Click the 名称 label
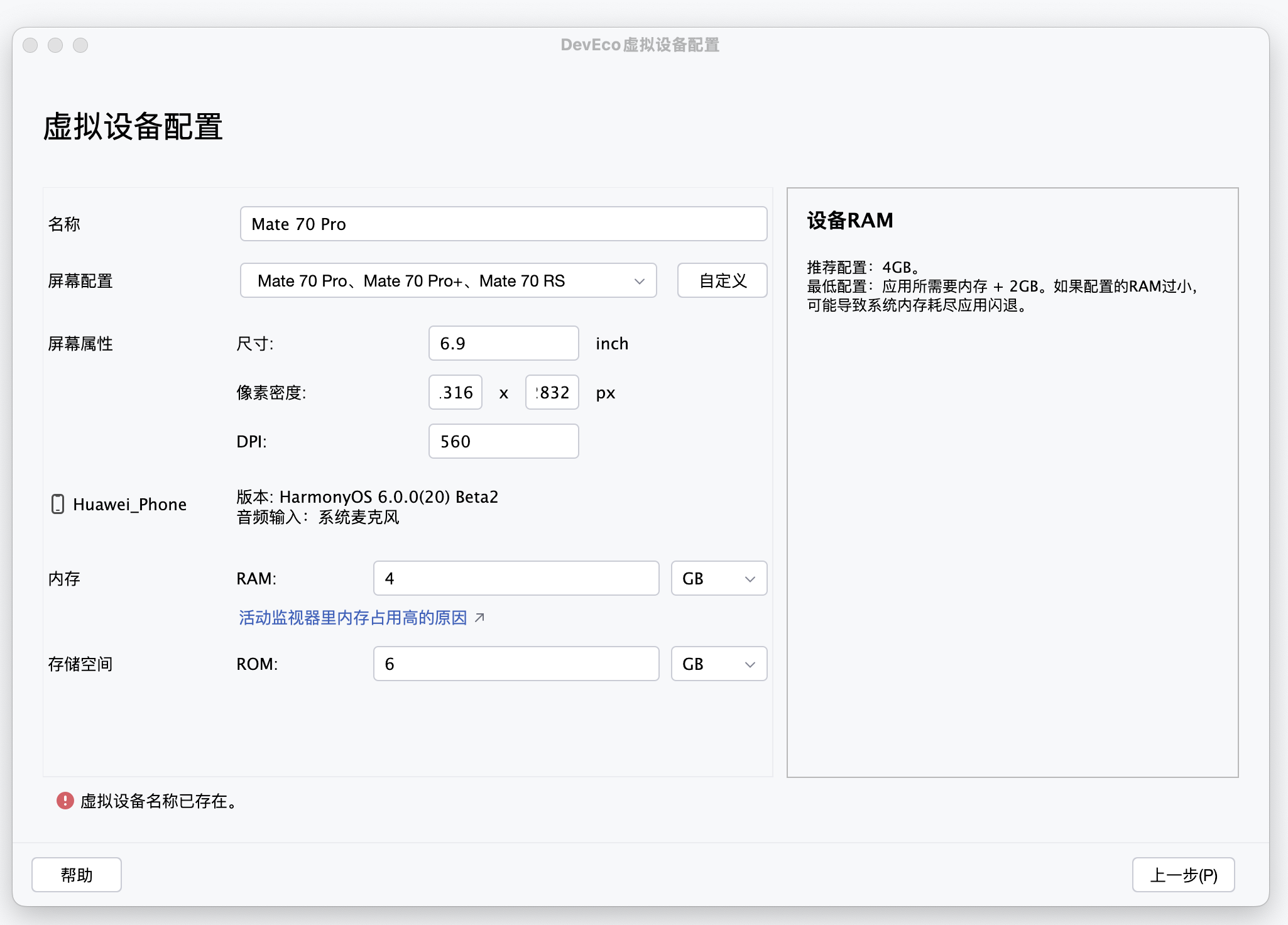1288x925 pixels. [64, 224]
